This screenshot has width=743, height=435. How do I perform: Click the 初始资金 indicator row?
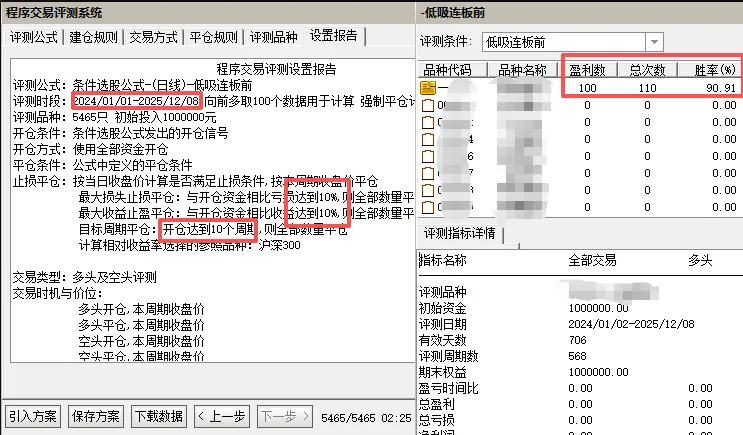[580, 308]
